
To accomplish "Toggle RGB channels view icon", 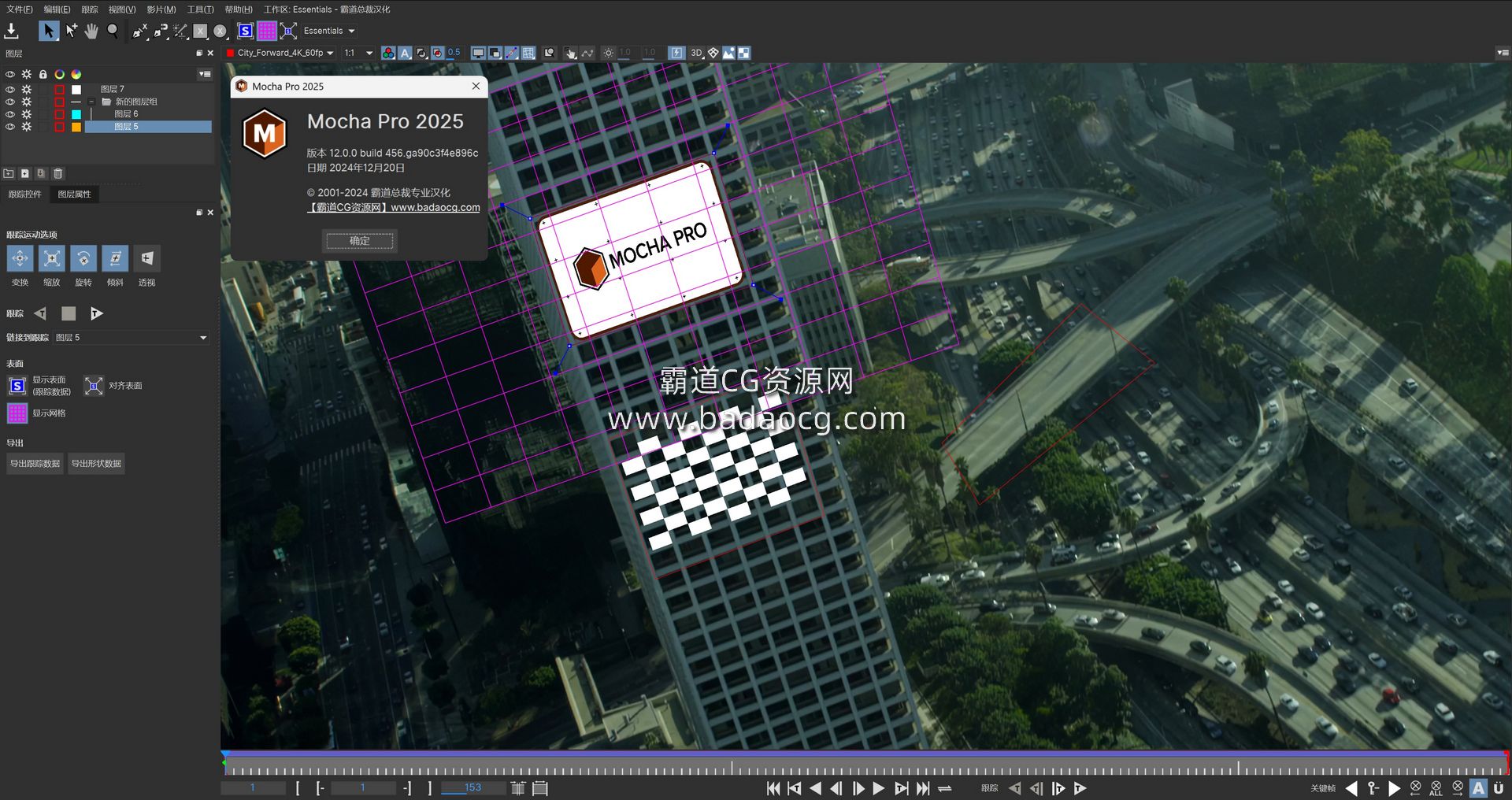I will [x=388, y=53].
